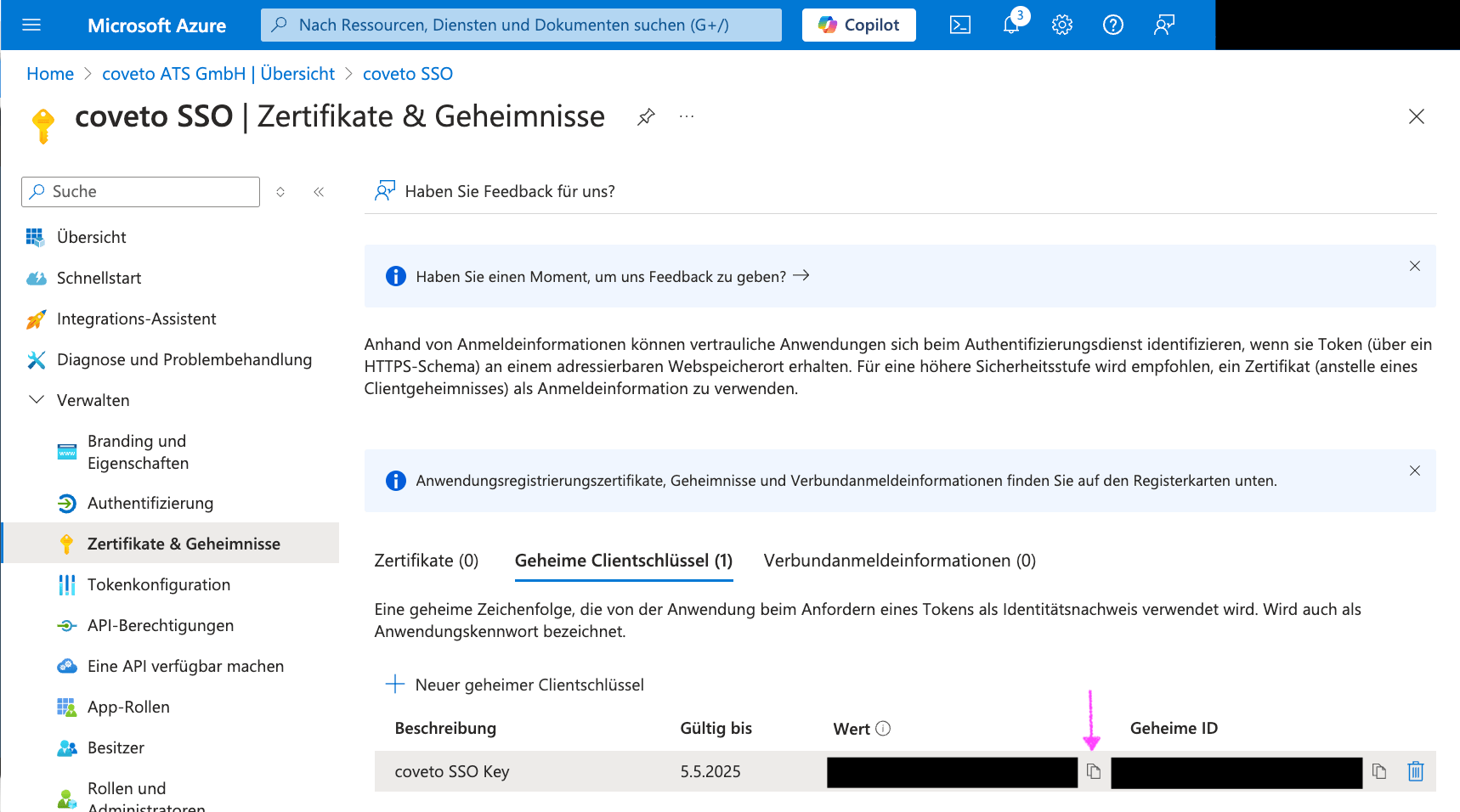1460x812 pixels.
Task: Click the Integrations-Assistent rocket icon
Action: [36, 319]
